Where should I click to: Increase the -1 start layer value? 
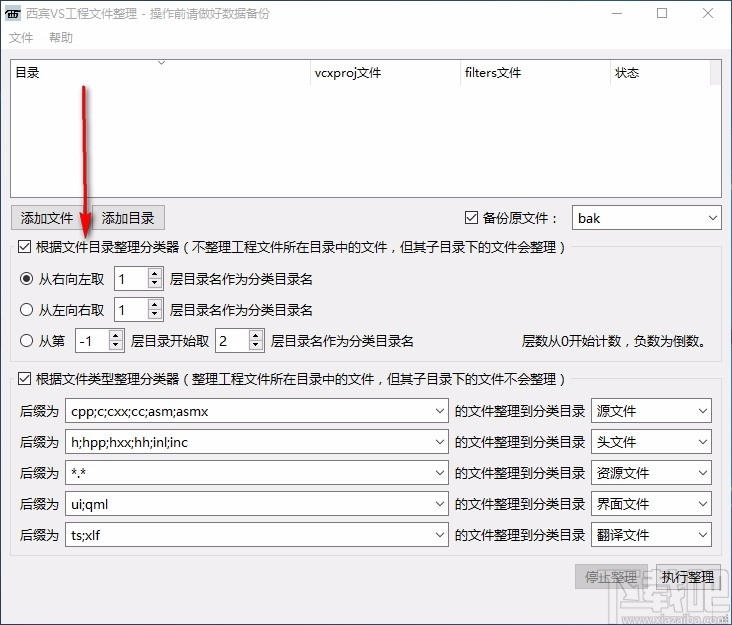pyautogui.click(x=116, y=335)
